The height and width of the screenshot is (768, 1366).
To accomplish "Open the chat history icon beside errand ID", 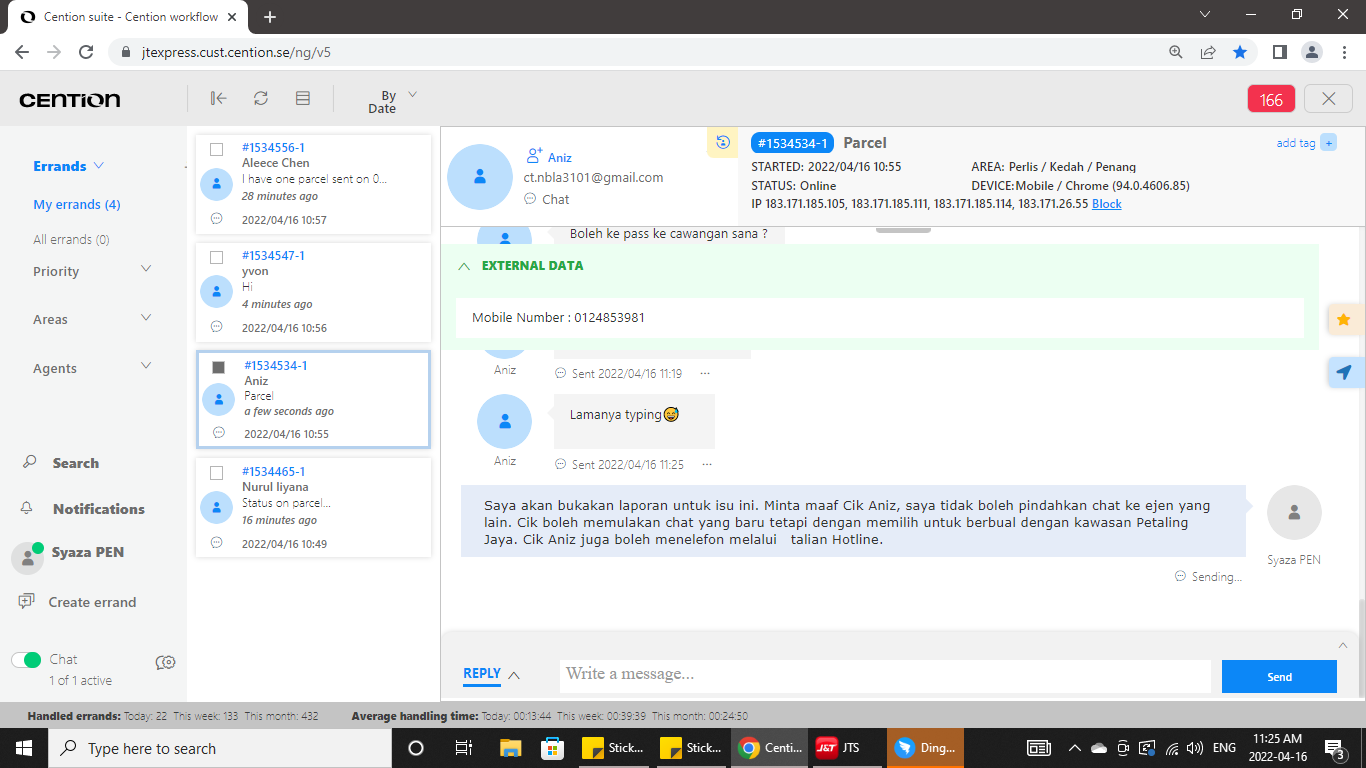I will (722, 143).
